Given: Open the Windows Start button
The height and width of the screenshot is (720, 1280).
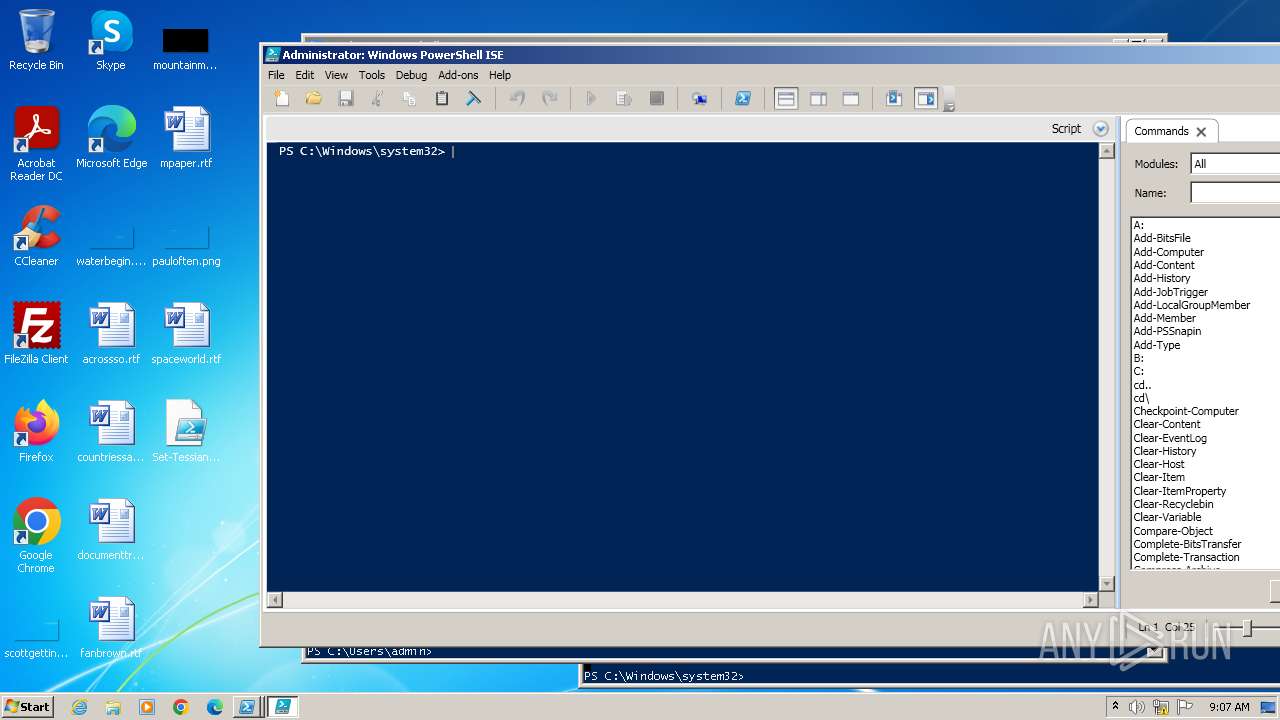Looking at the screenshot, I should pyautogui.click(x=28, y=706).
